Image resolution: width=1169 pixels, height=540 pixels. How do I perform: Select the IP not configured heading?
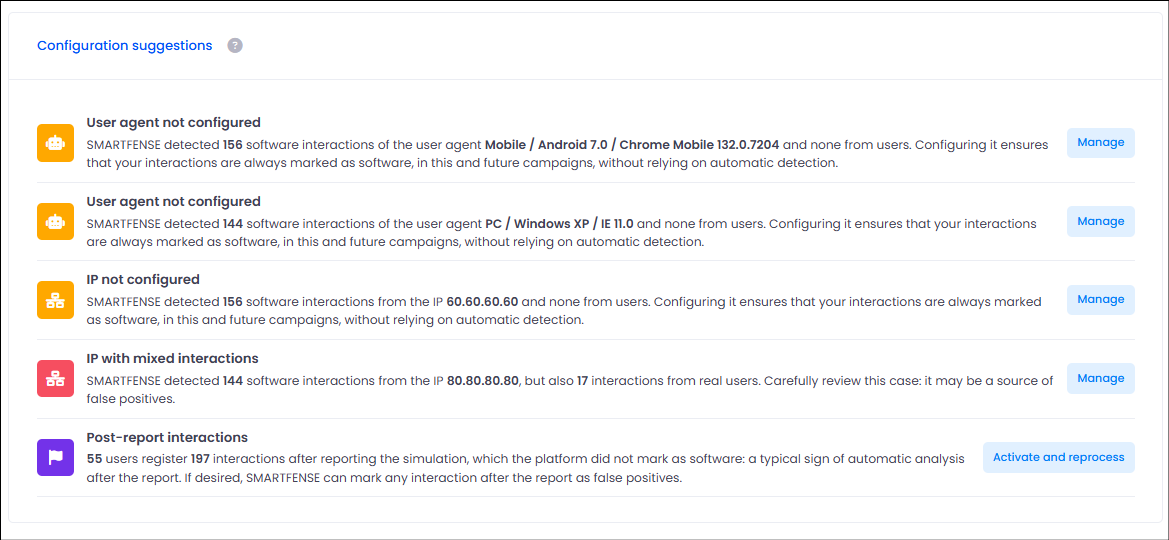143,280
